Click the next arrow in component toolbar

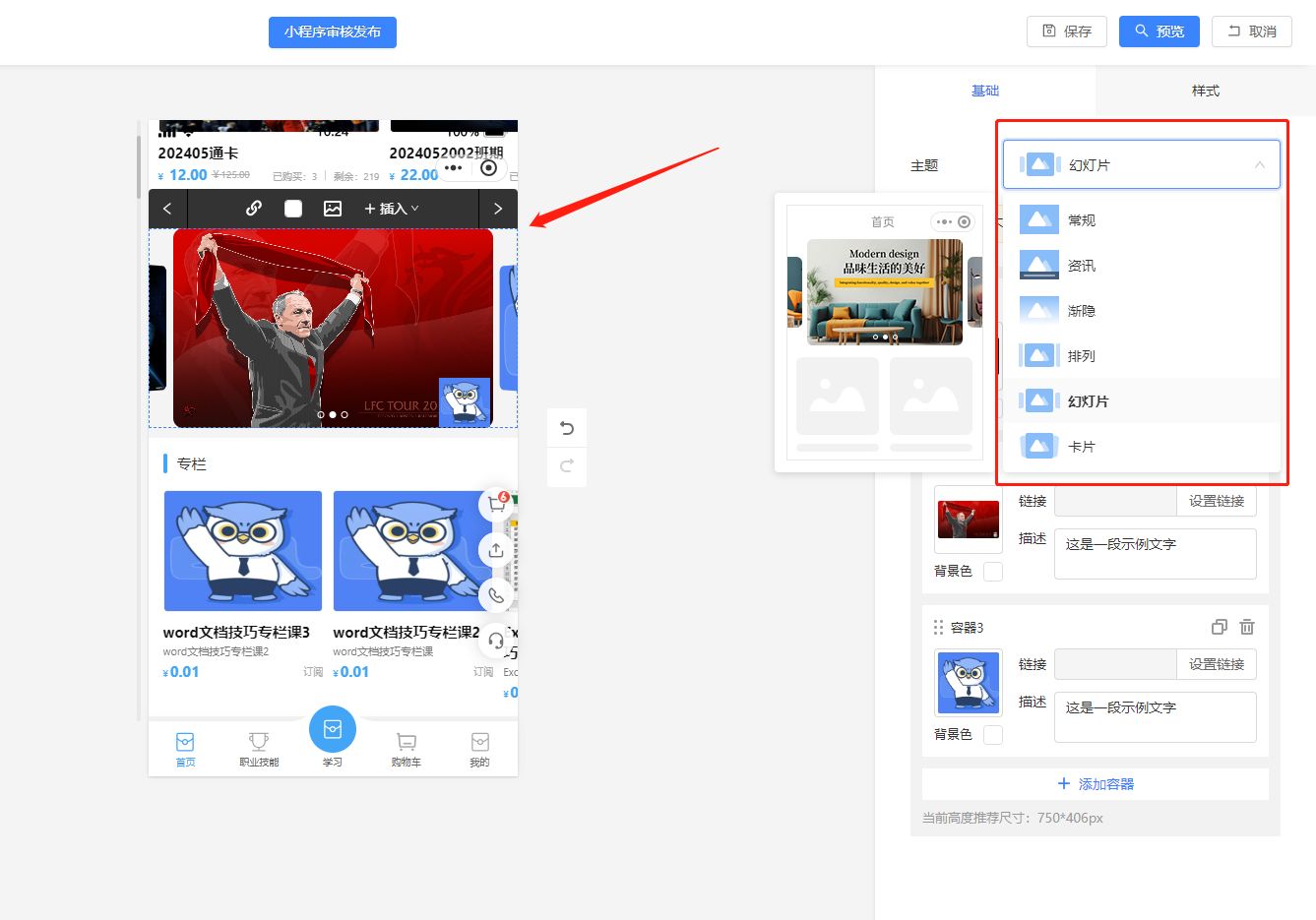(x=498, y=209)
